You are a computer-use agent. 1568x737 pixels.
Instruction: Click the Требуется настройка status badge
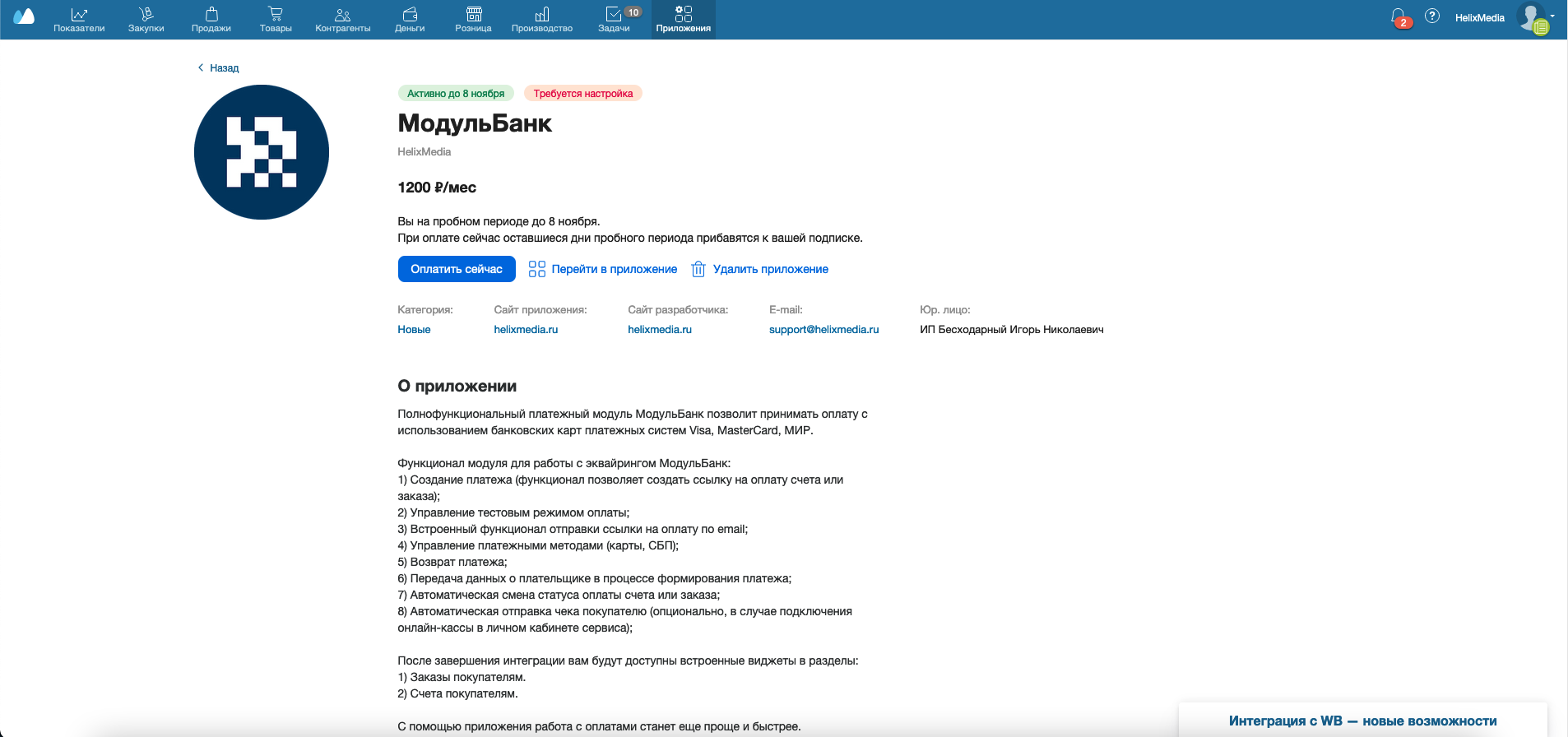[583, 94]
